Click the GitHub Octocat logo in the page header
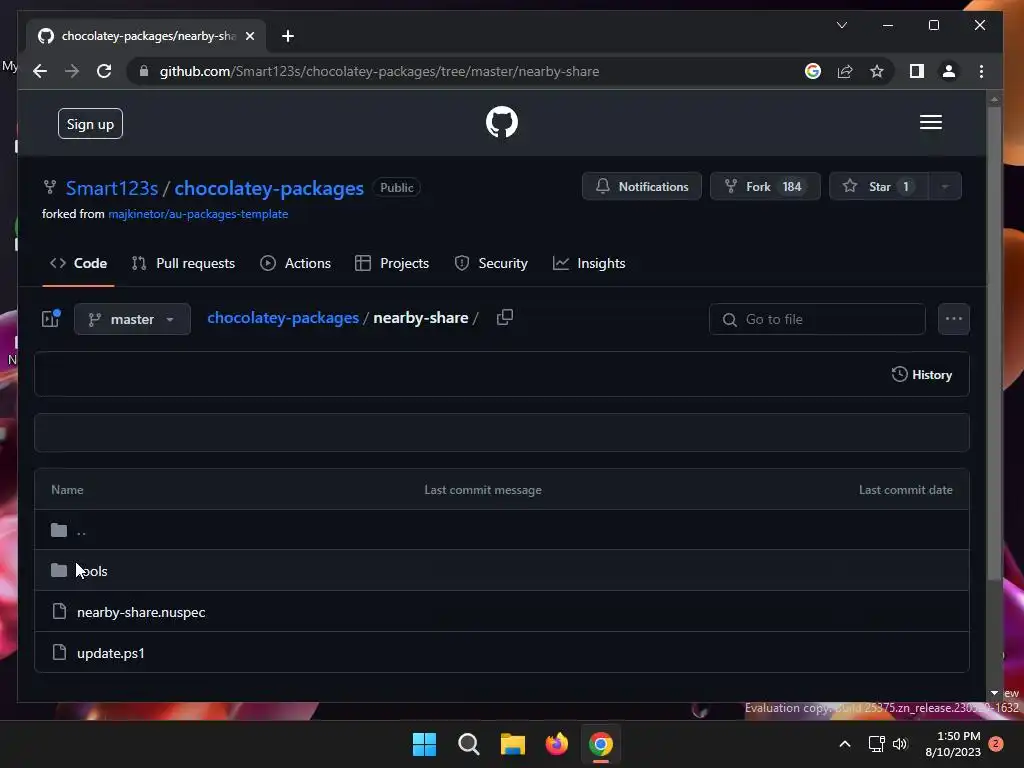Image resolution: width=1024 pixels, height=768 pixels. pos(502,122)
